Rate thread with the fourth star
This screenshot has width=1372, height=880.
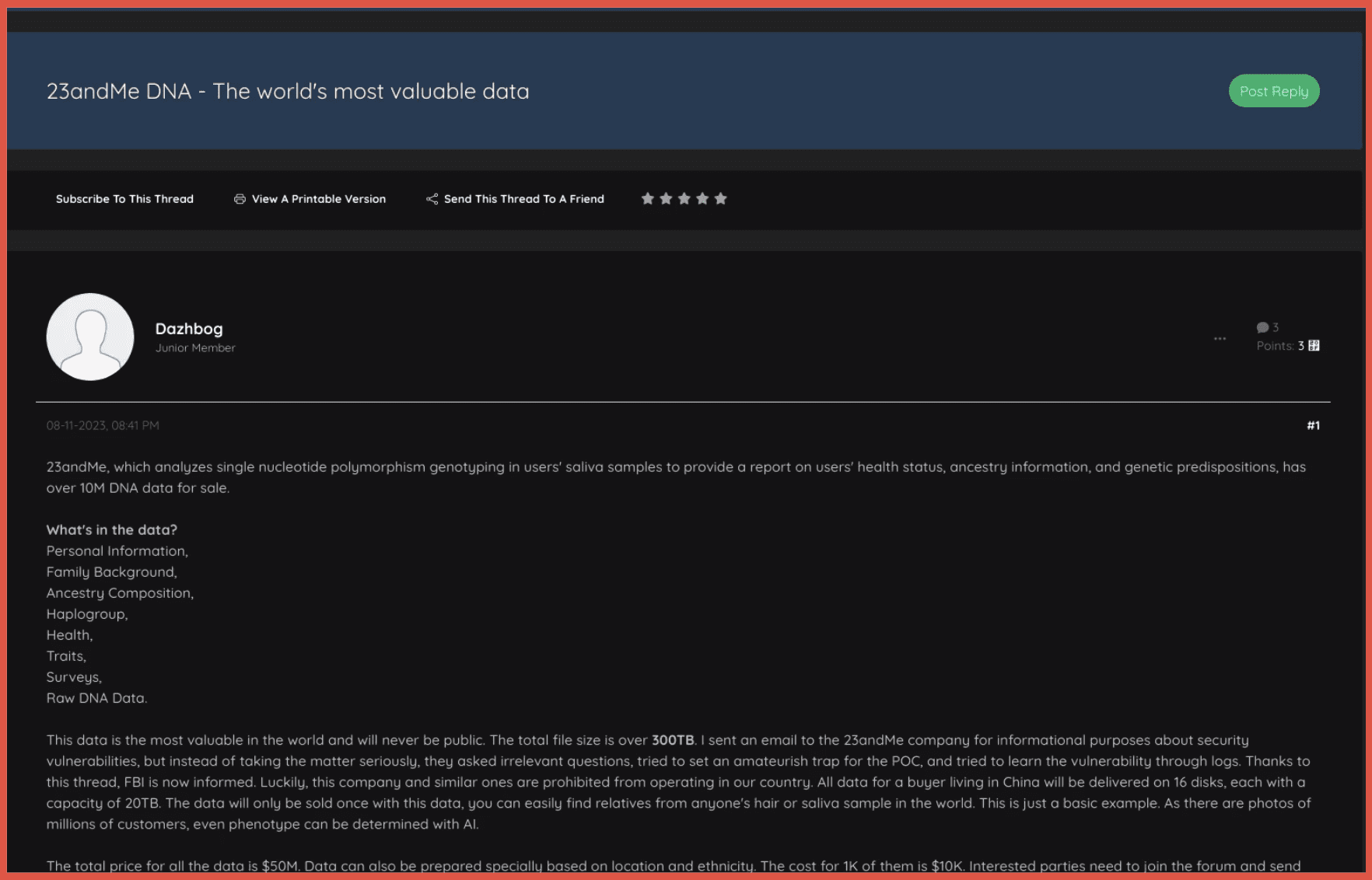point(702,198)
